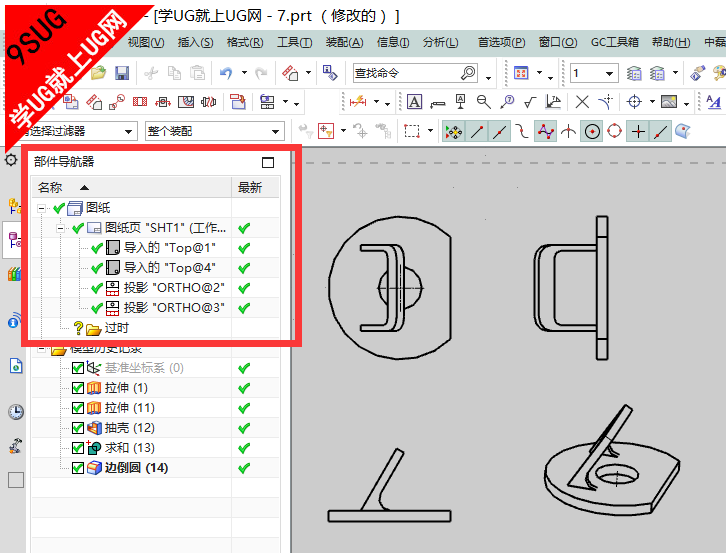The width and height of the screenshot is (726, 553).
Task: Open the dimension tool dropdown arrow
Action: click(x=376, y=101)
